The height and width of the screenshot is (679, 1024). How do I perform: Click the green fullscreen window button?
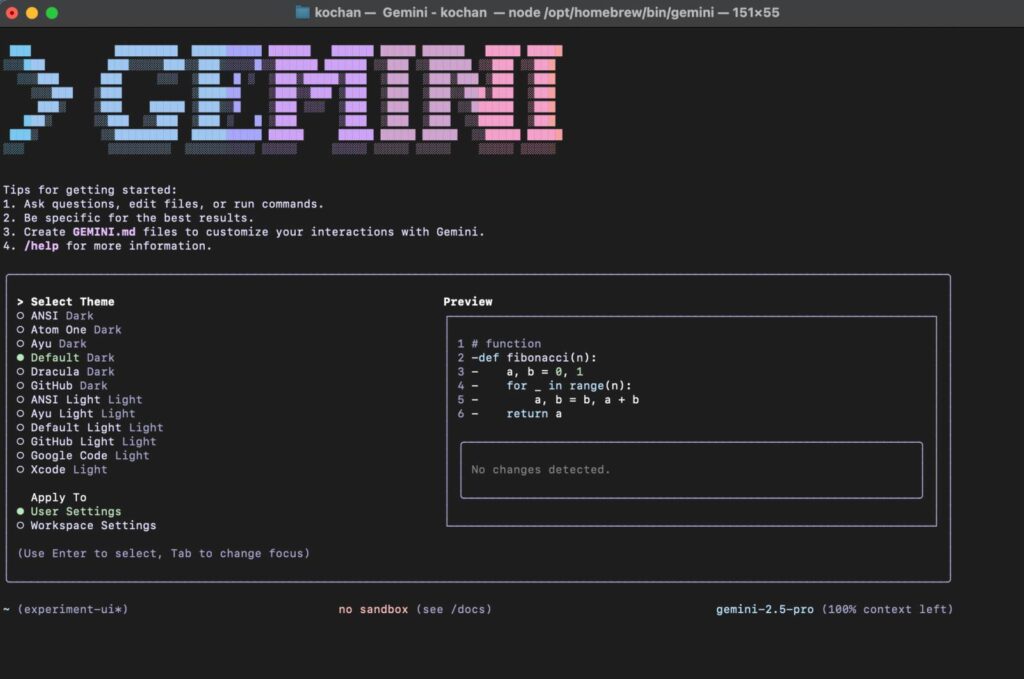click(52, 13)
